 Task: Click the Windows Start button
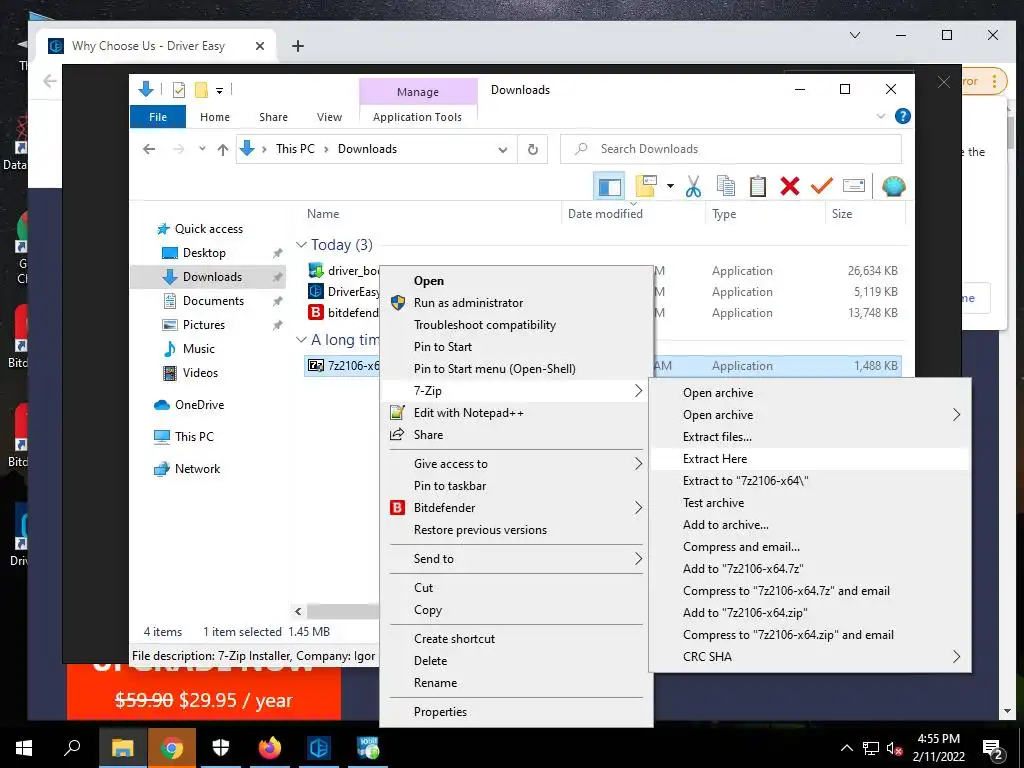tap(24, 748)
